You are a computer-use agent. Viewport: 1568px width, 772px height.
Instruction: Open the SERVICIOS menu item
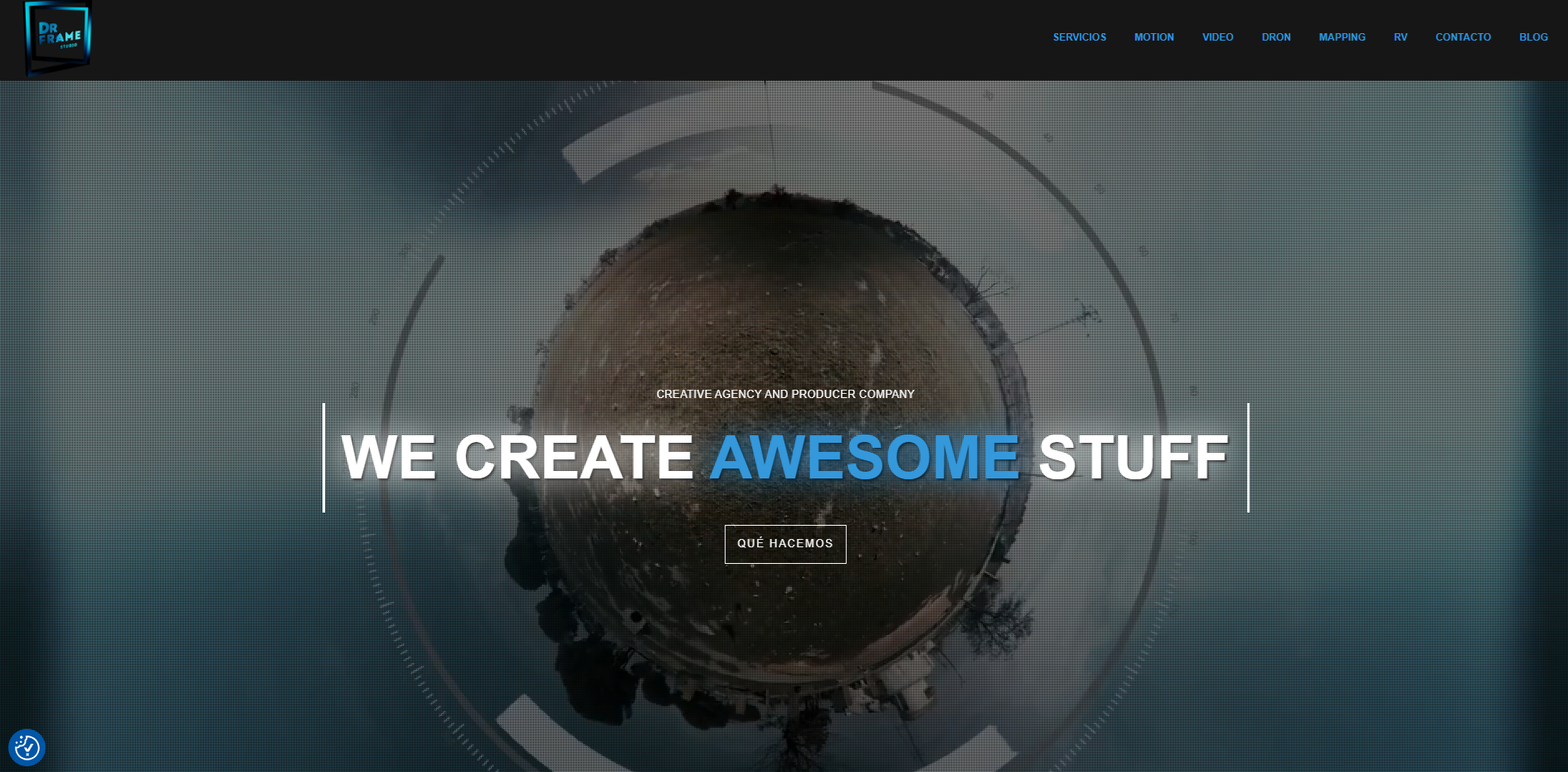point(1079,37)
